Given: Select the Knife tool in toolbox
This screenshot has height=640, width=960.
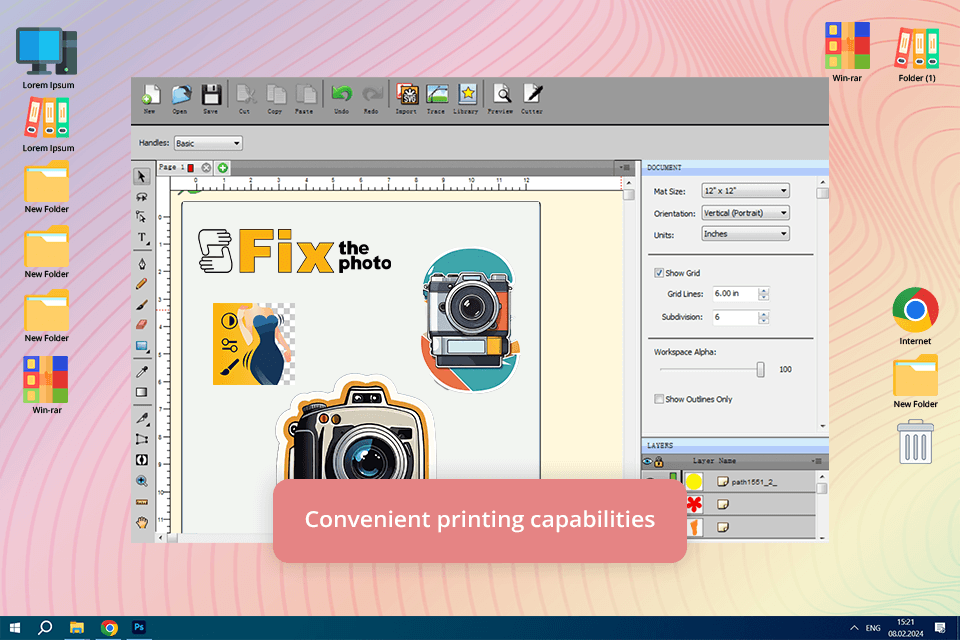Looking at the screenshot, I should tap(141, 418).
